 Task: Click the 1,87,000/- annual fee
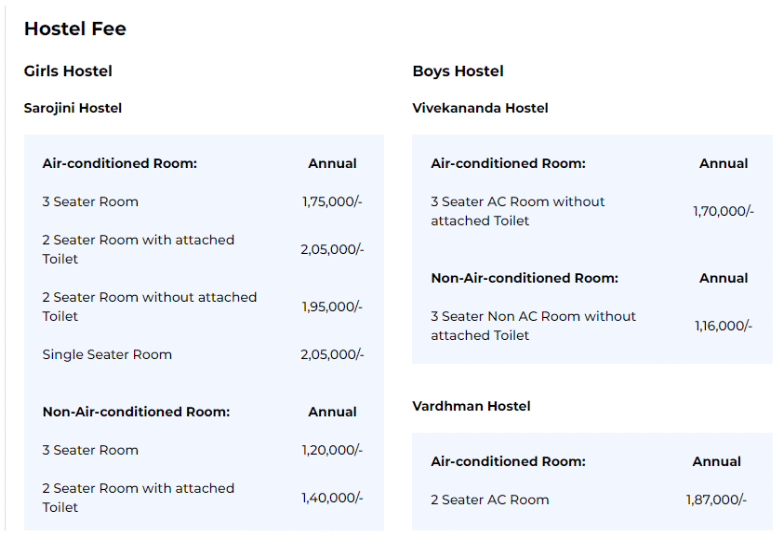click(x=716, y=500)
